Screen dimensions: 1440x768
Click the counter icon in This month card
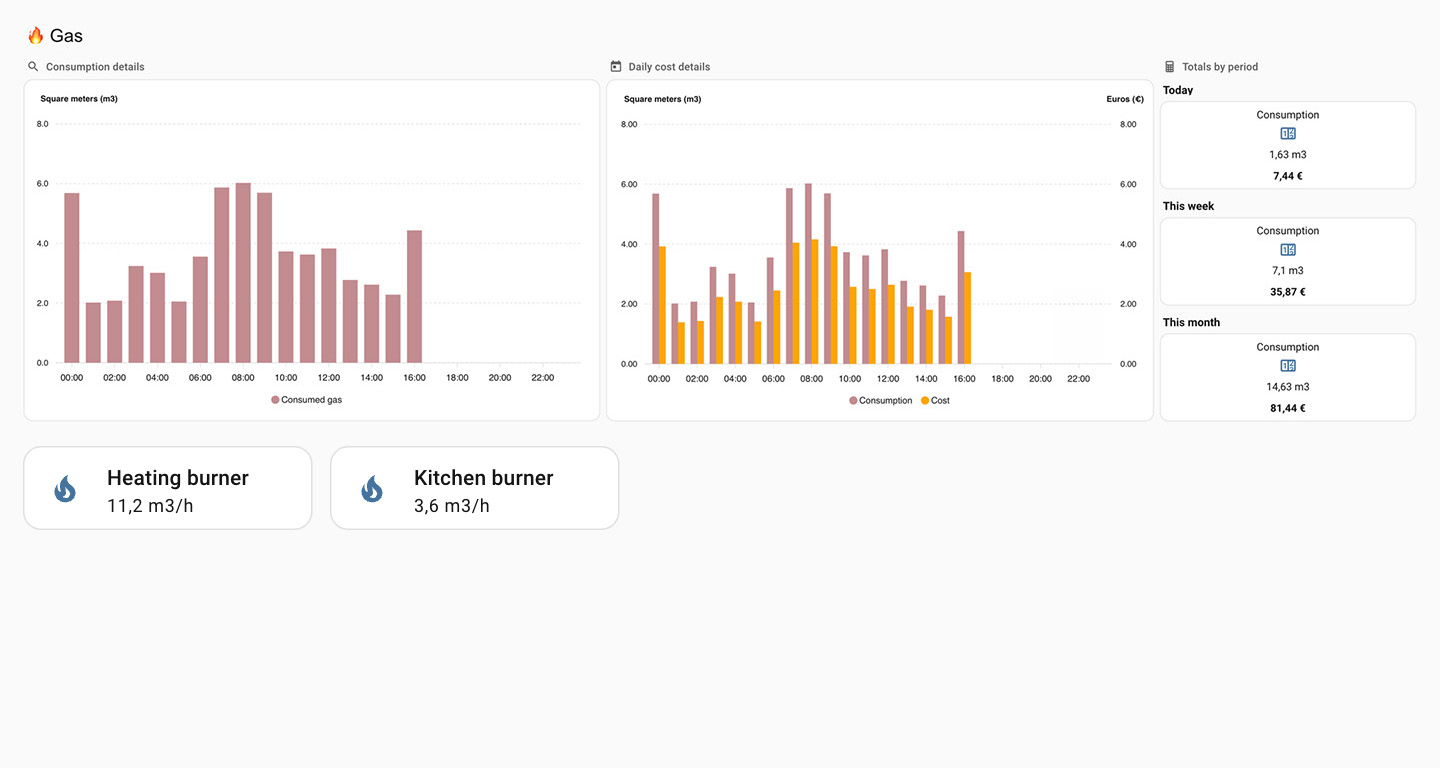click(1288, 366)
